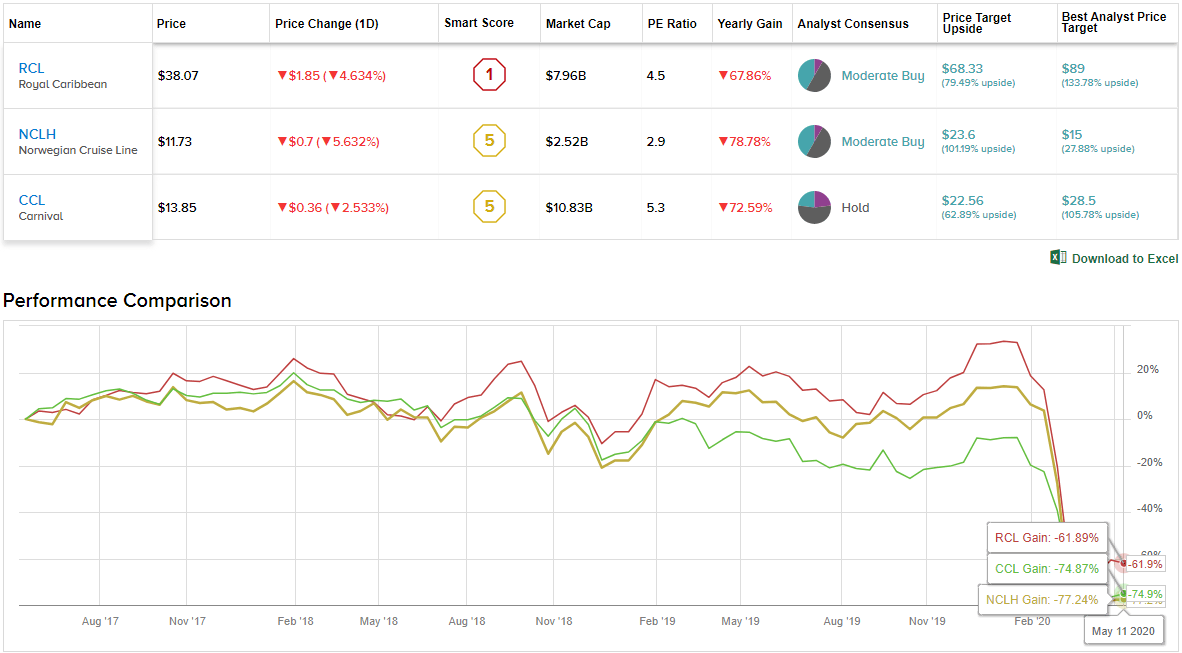Click RCL price $38.07

pyautogui.click(x=178, y=75)
